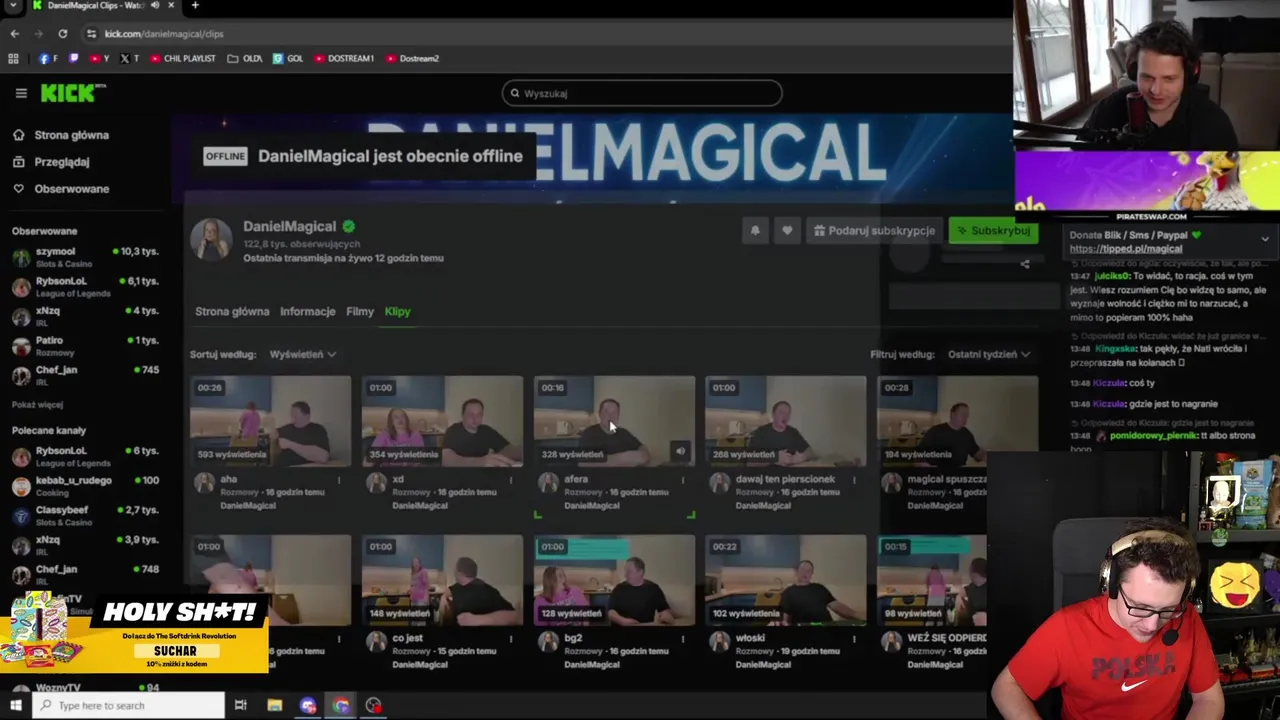This screenshot has width=1280, height=720.
Task: Open three-dot menu for dawaj ten pierscionek
Action: 854,480
